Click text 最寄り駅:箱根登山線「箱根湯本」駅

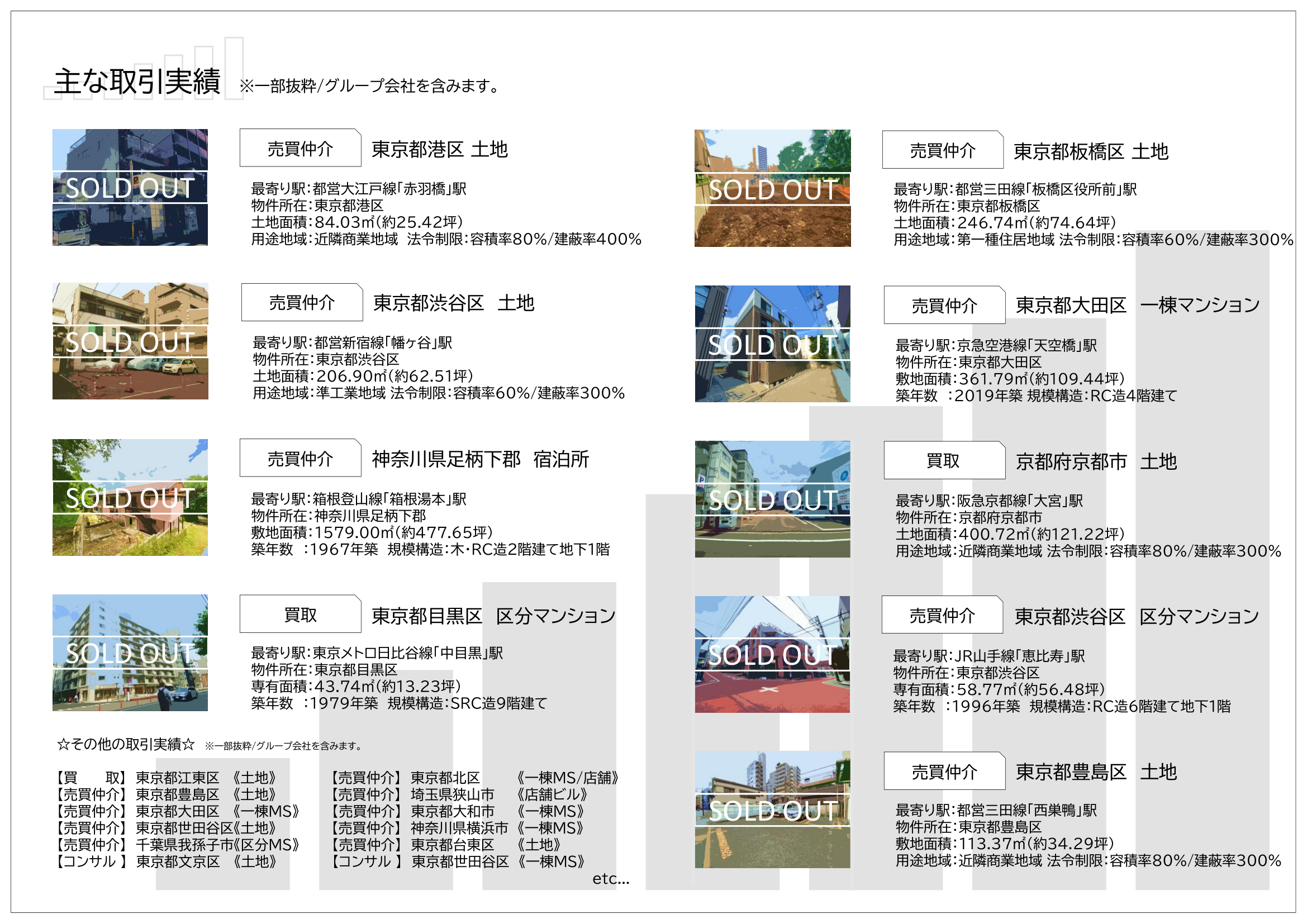[x=359, y=499]
